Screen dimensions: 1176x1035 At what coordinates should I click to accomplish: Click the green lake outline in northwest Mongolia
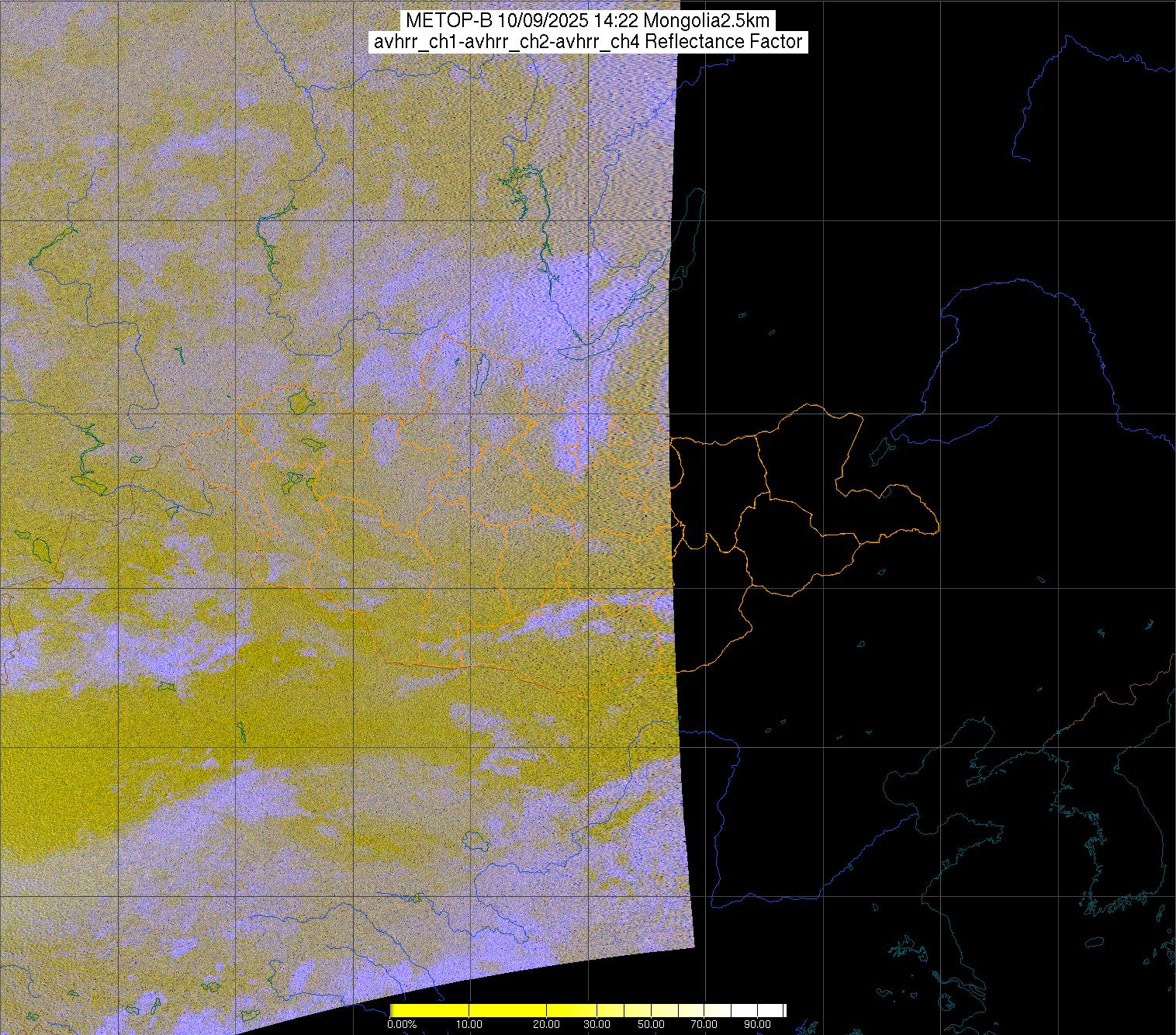(298, 402)
